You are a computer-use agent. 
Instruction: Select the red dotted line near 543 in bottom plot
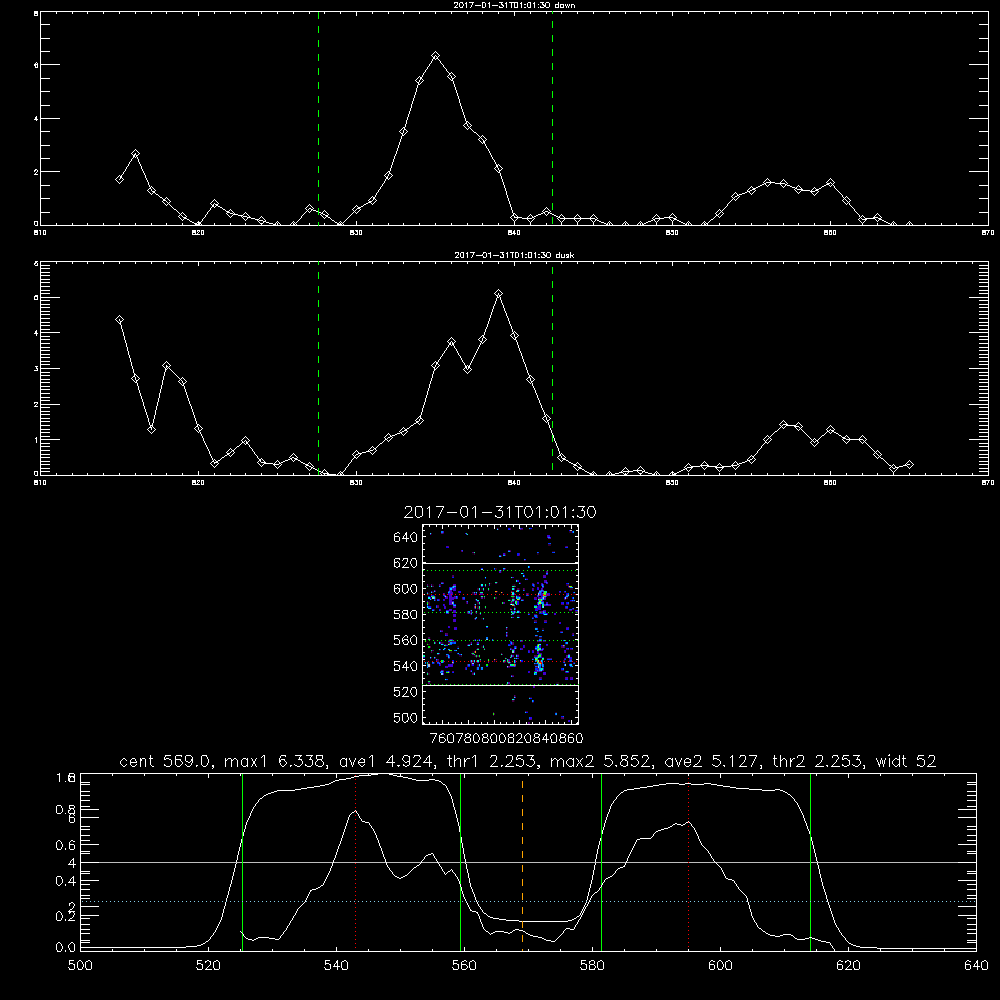click(x=355, y=862)
